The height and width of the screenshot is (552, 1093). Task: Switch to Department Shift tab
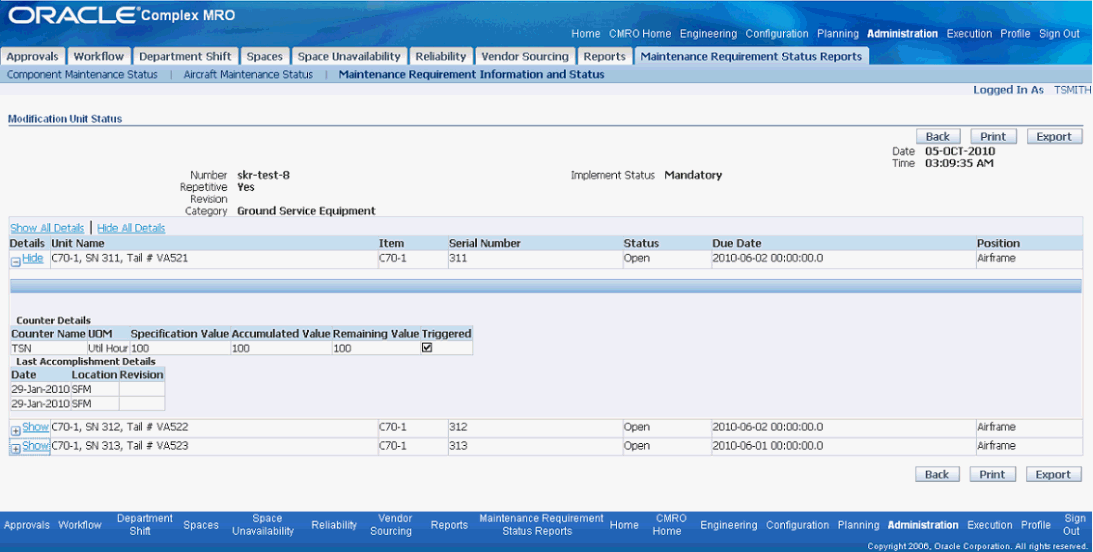coord(185,56)
